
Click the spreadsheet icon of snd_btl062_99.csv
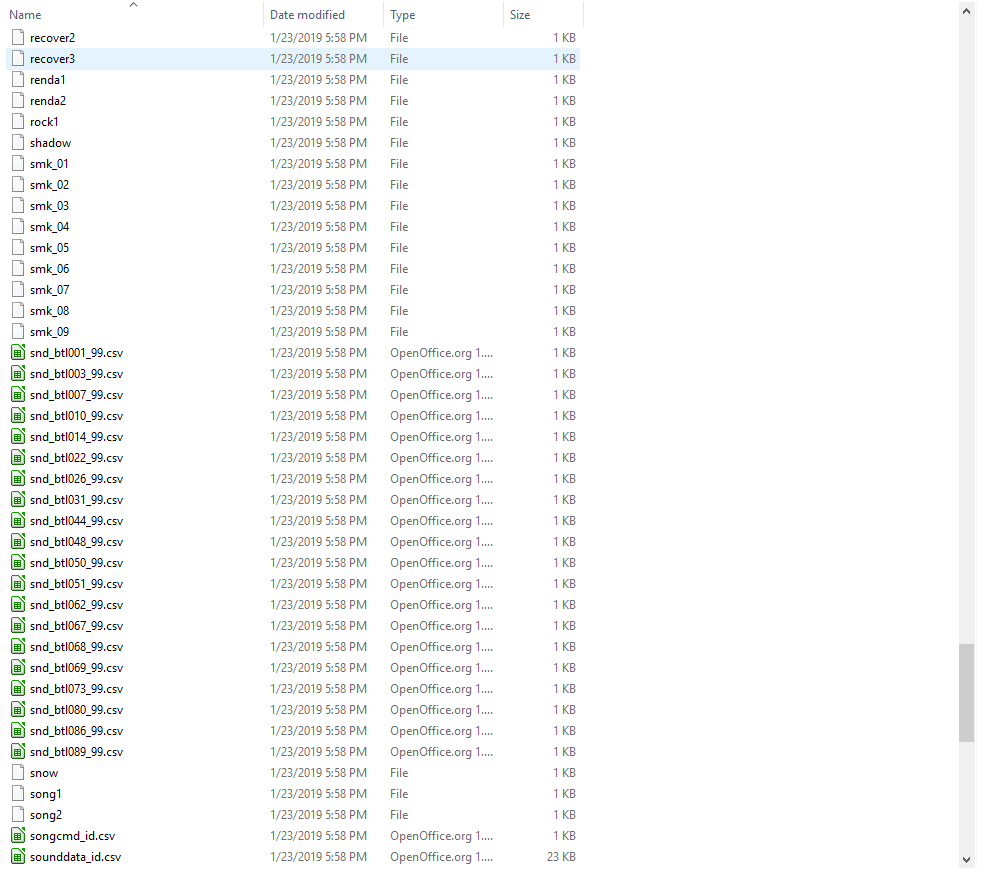(18, 605)
